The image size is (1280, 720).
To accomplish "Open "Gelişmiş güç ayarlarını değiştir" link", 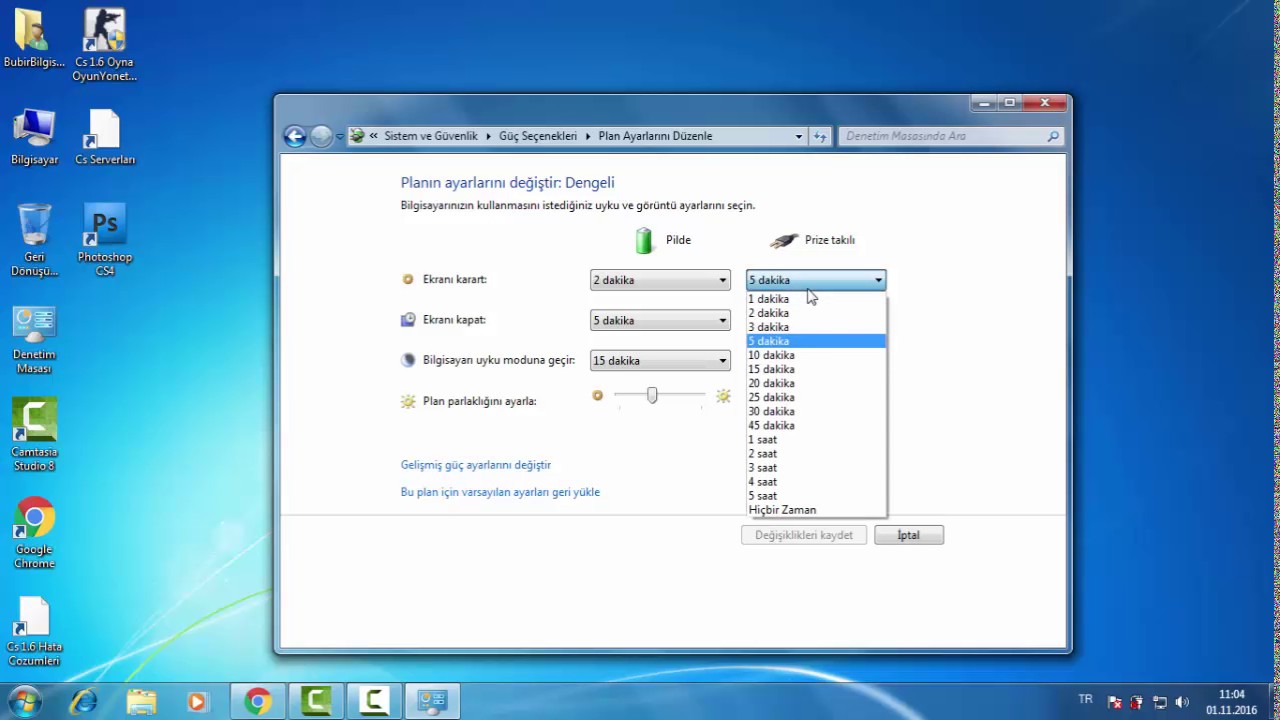I will click(476, 465).
